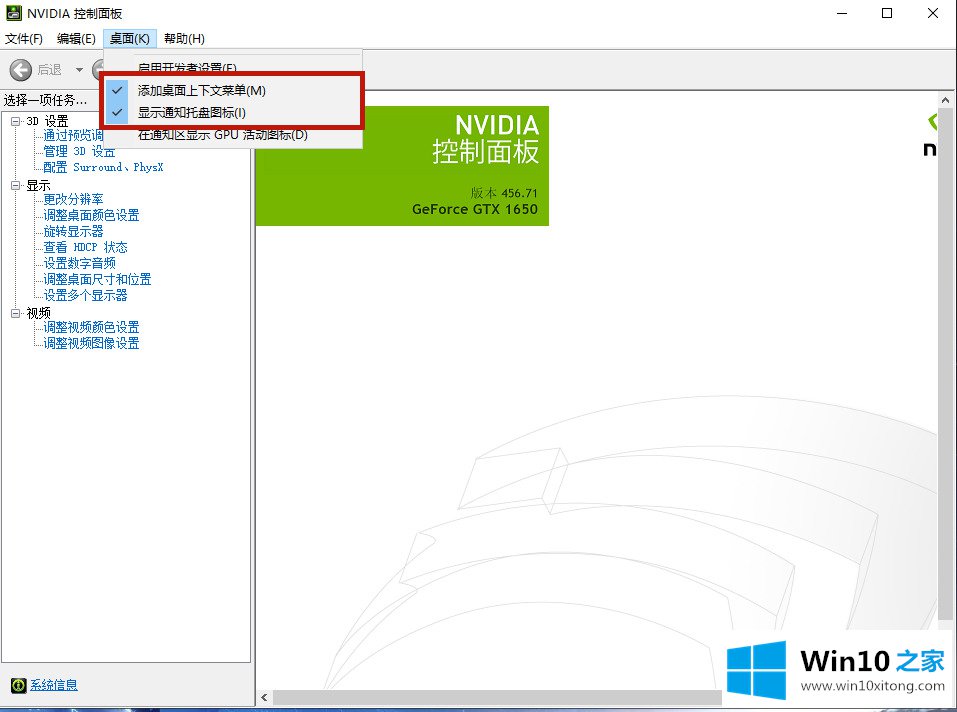
Task: Collapse the 视频 tree node
Action: click(16, 313)
